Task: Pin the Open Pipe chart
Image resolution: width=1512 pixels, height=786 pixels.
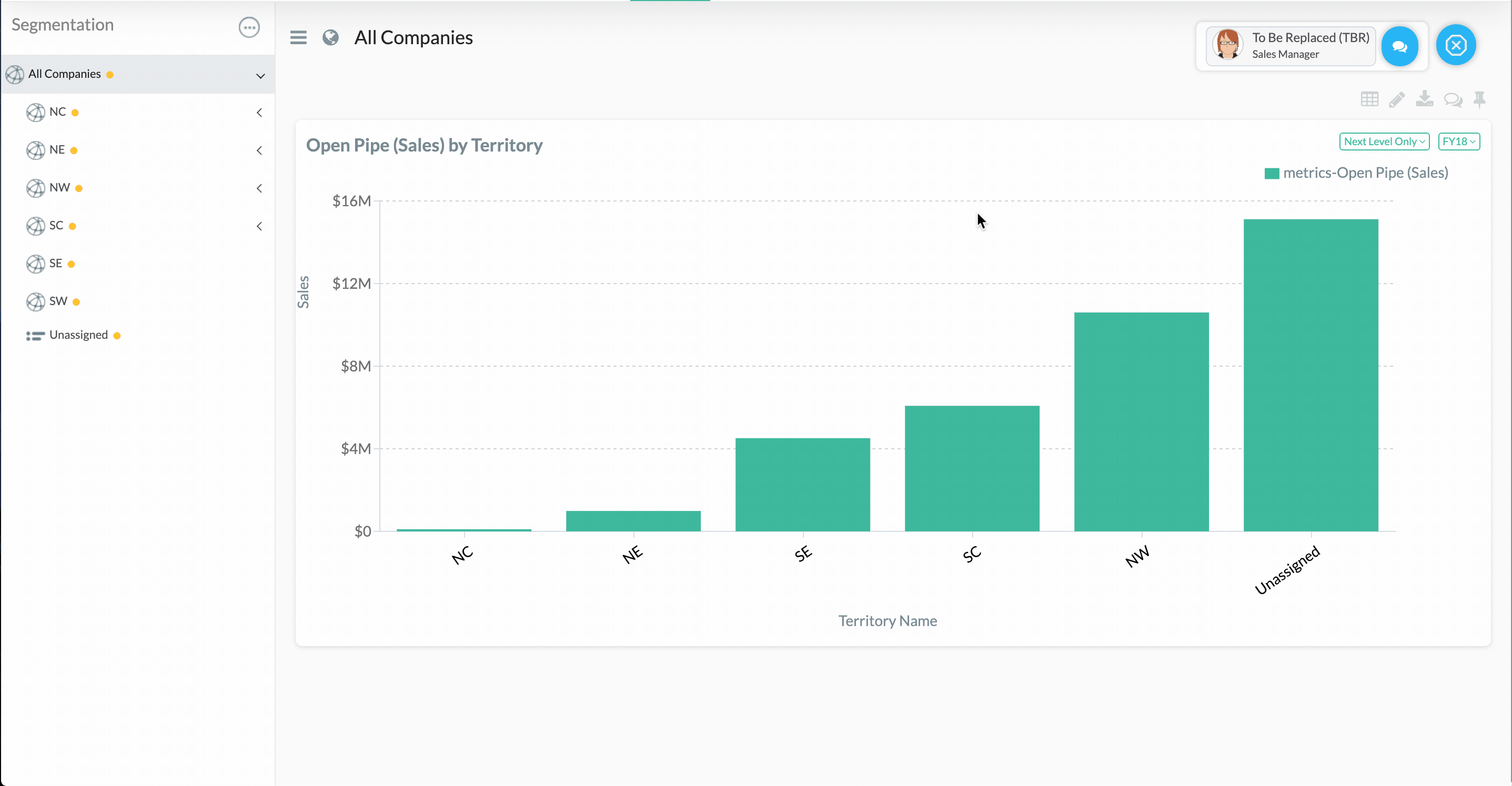Action: 1479,99
